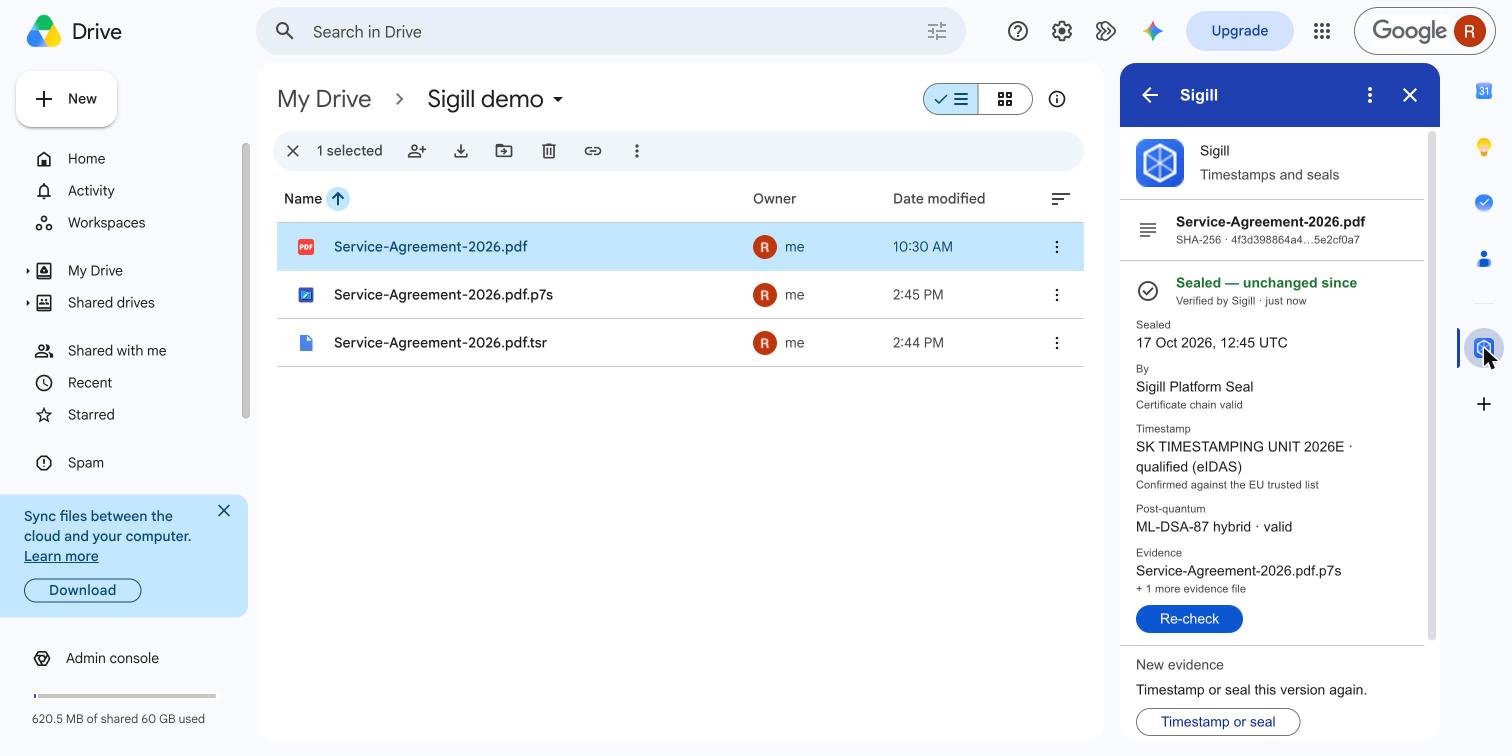Expand Shared drives tree

coord(27,303)
